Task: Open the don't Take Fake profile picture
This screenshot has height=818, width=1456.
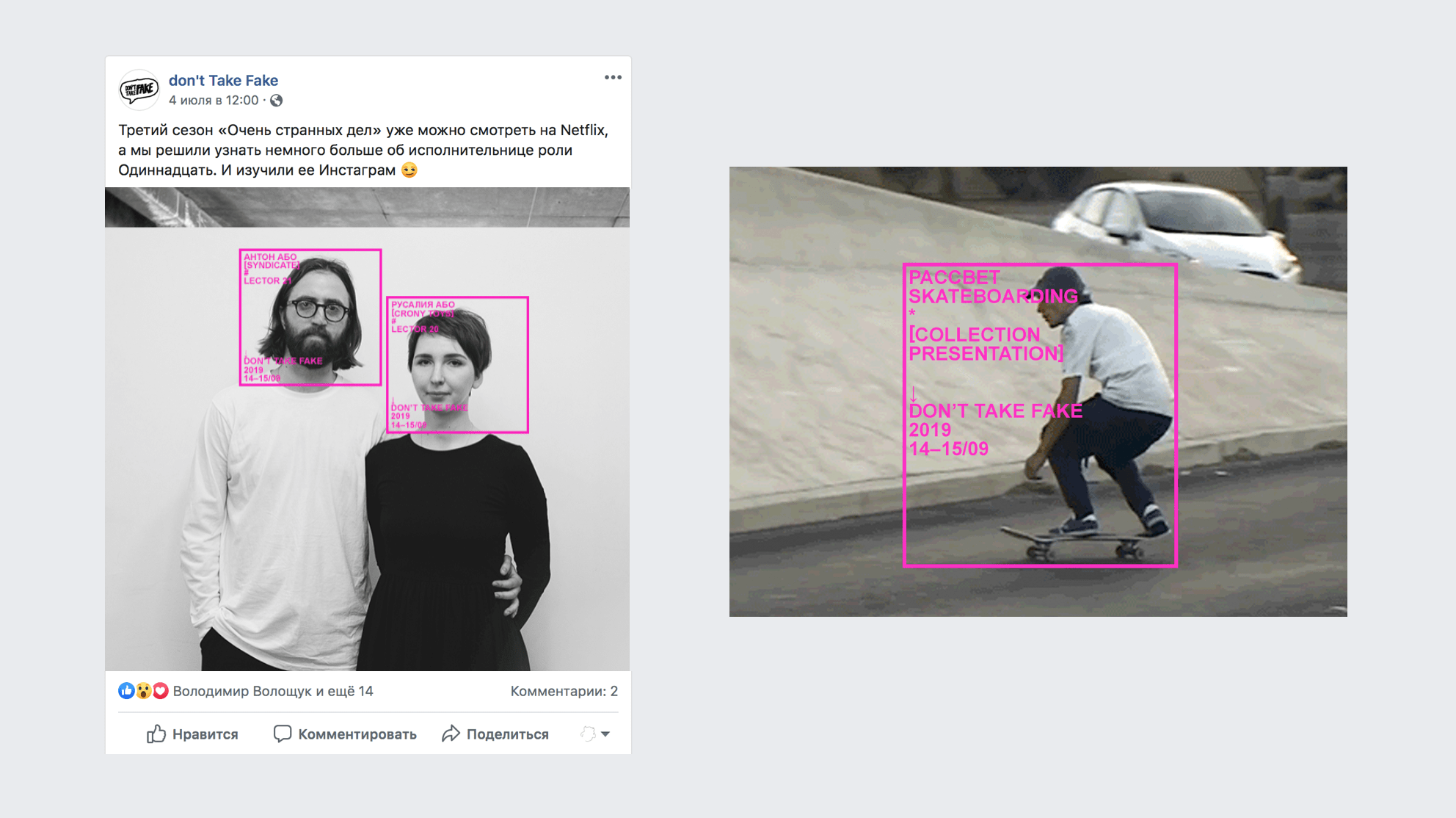Action: pos(139,90)
